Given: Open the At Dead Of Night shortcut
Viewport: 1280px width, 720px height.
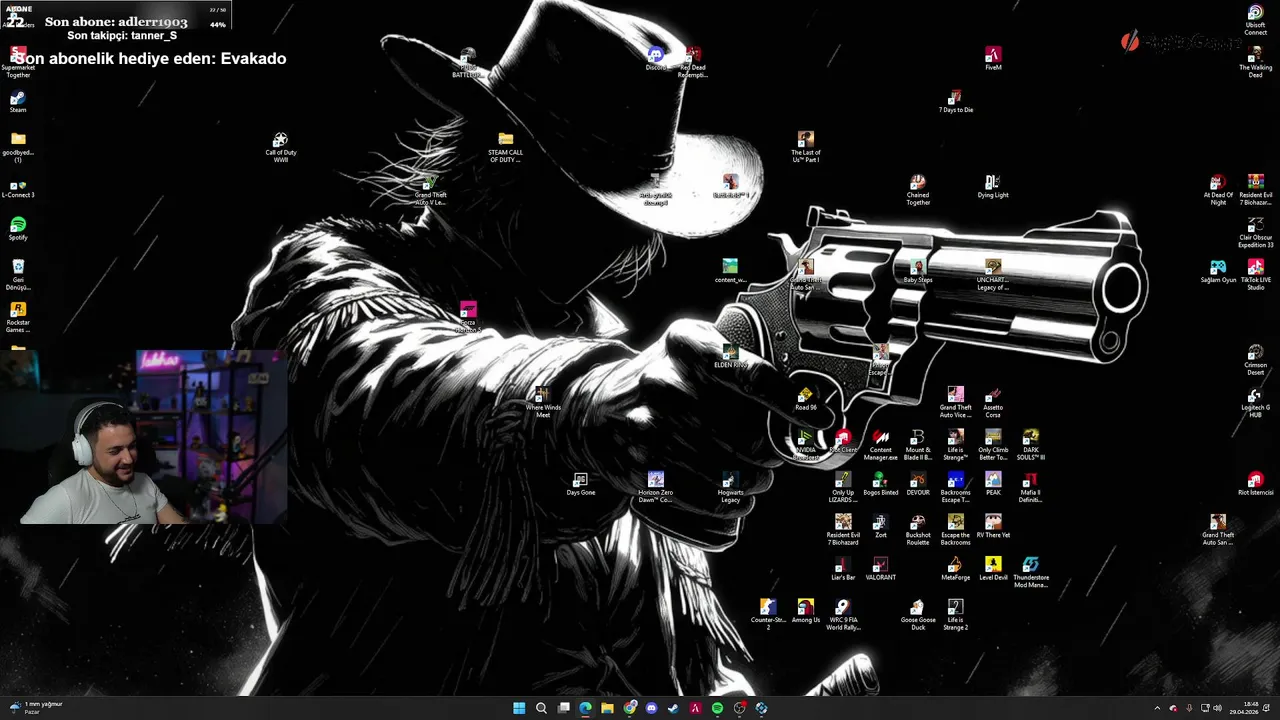Looking at the screenshot, I should click(x=1218, y=189).
